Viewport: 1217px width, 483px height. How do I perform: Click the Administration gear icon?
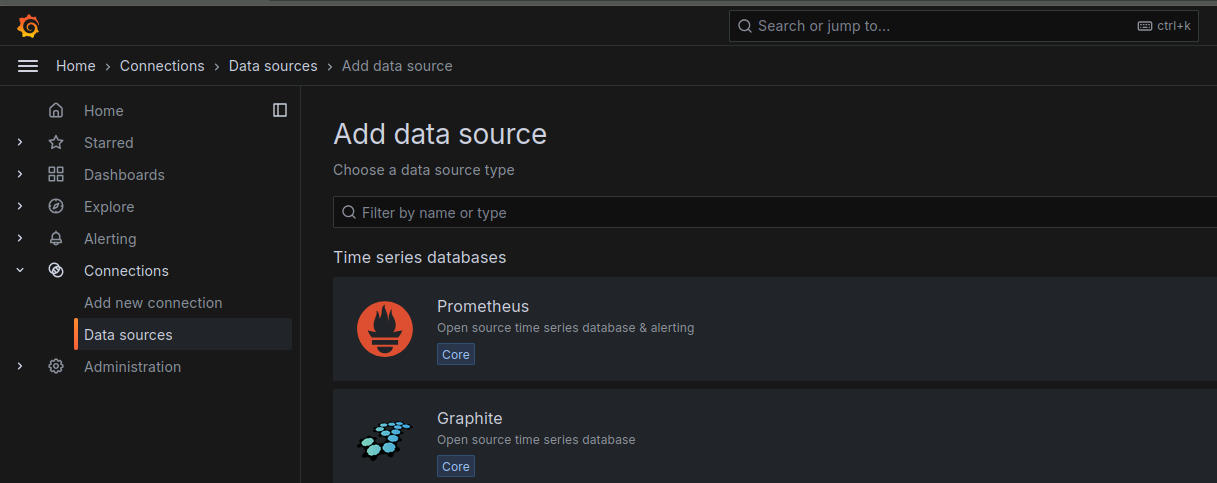coord(56,367)
